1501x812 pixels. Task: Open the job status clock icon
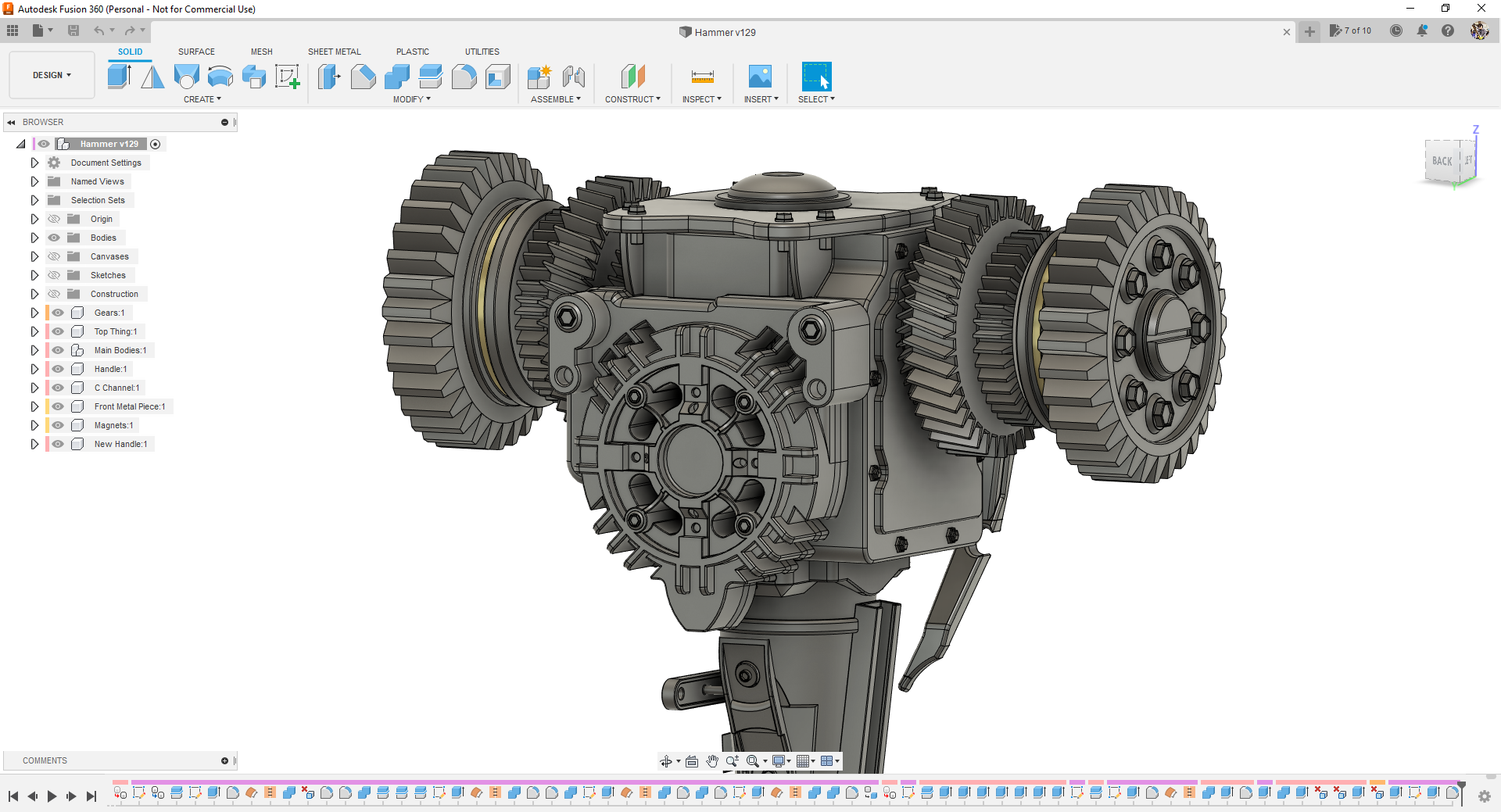[1395, 31]
